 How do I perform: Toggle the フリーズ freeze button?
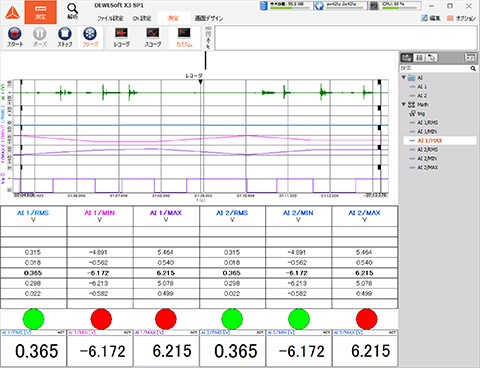coord(90,37)
